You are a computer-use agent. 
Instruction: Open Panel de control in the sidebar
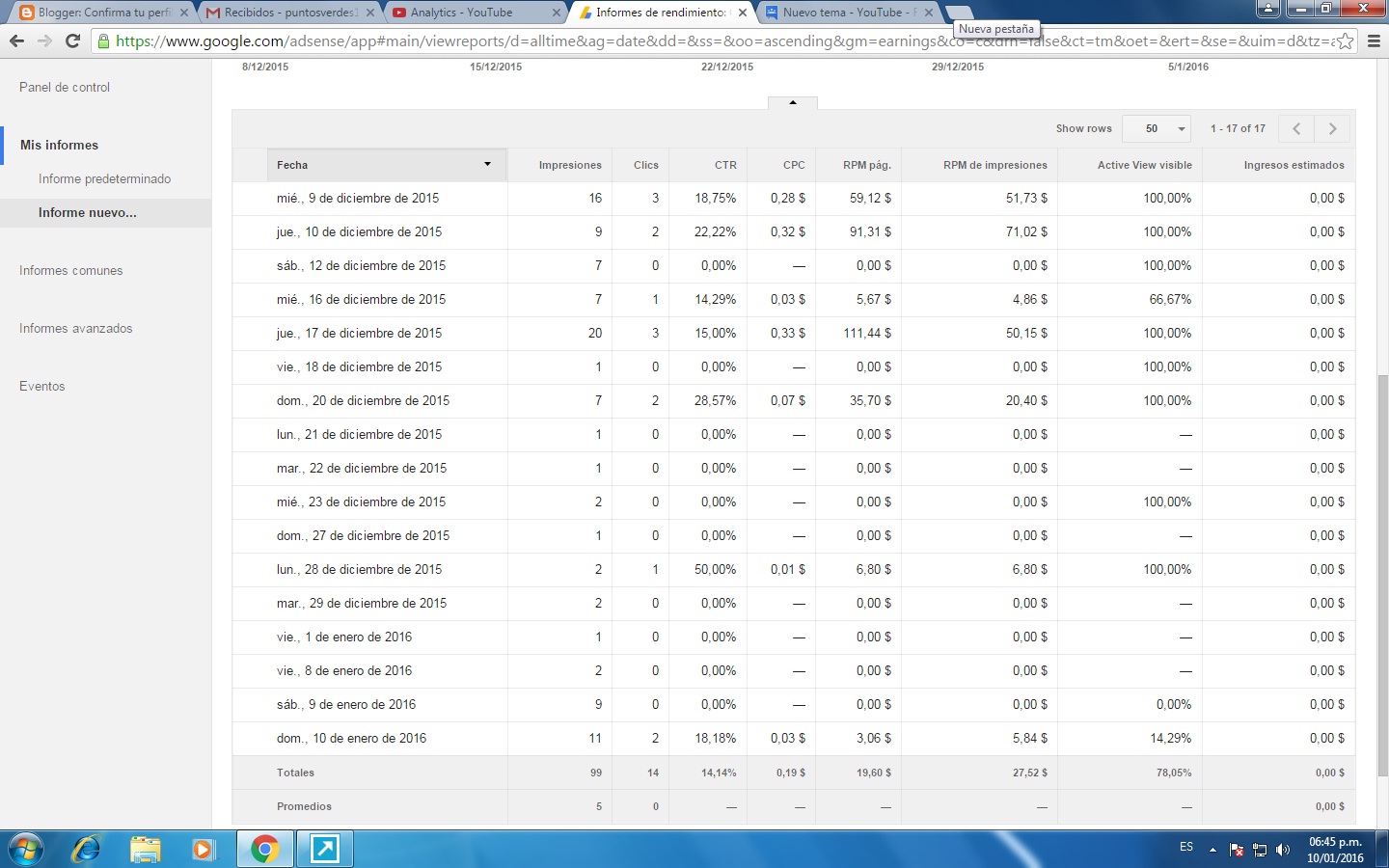(x=65, y=87)
